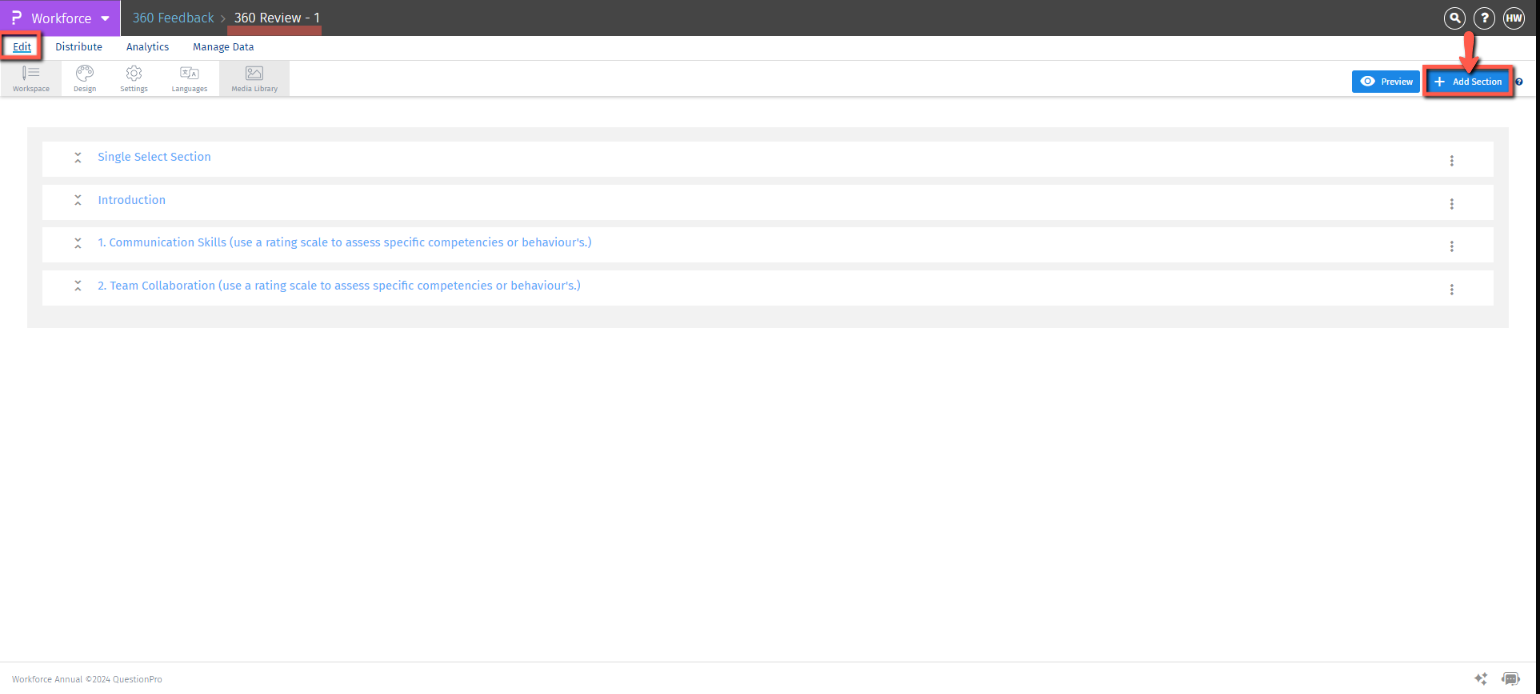Navigate to 360 Feedback via breadcrumb
1540x694 pixels.
coord(173,17)
